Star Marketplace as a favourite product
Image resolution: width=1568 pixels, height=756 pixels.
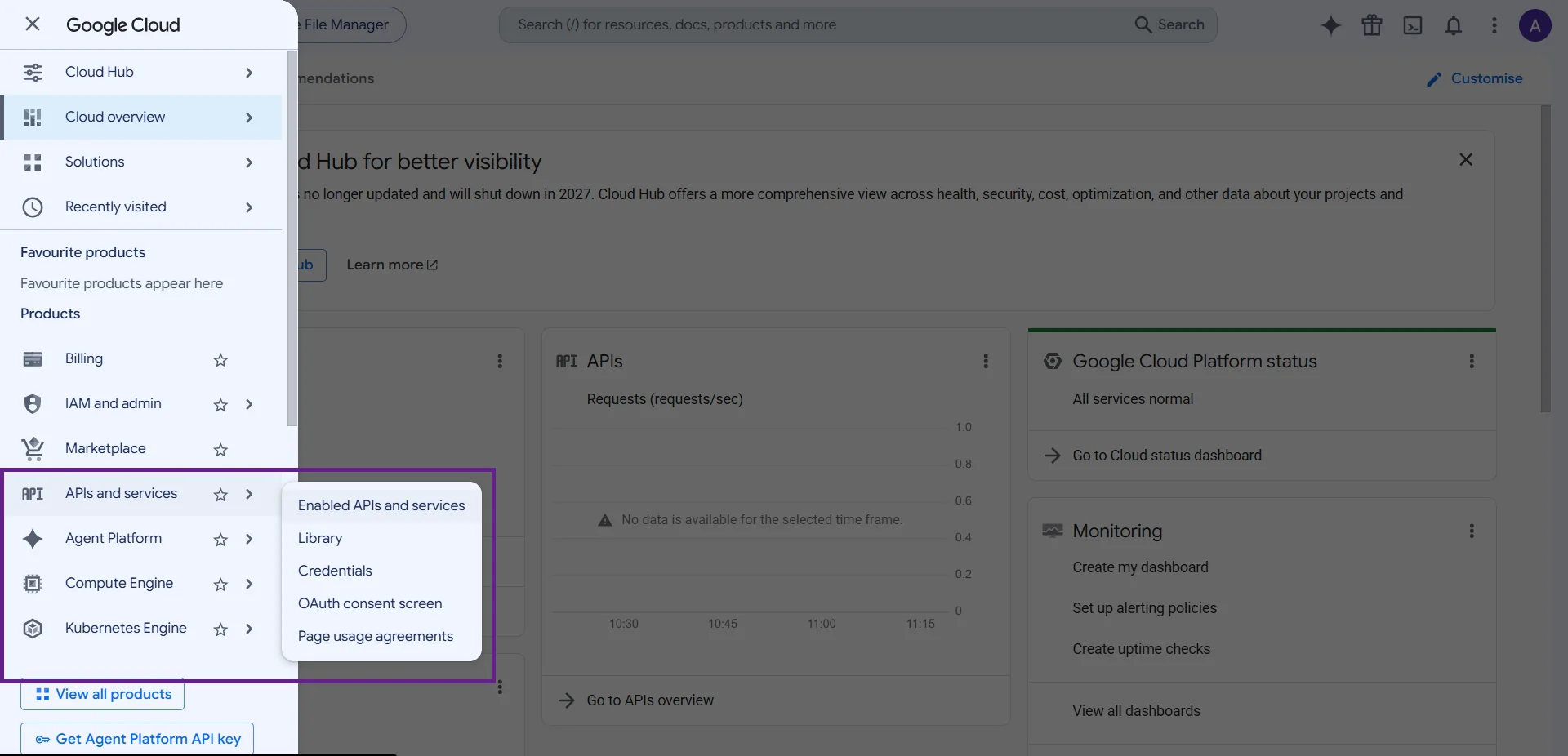(x=220, y=449)
